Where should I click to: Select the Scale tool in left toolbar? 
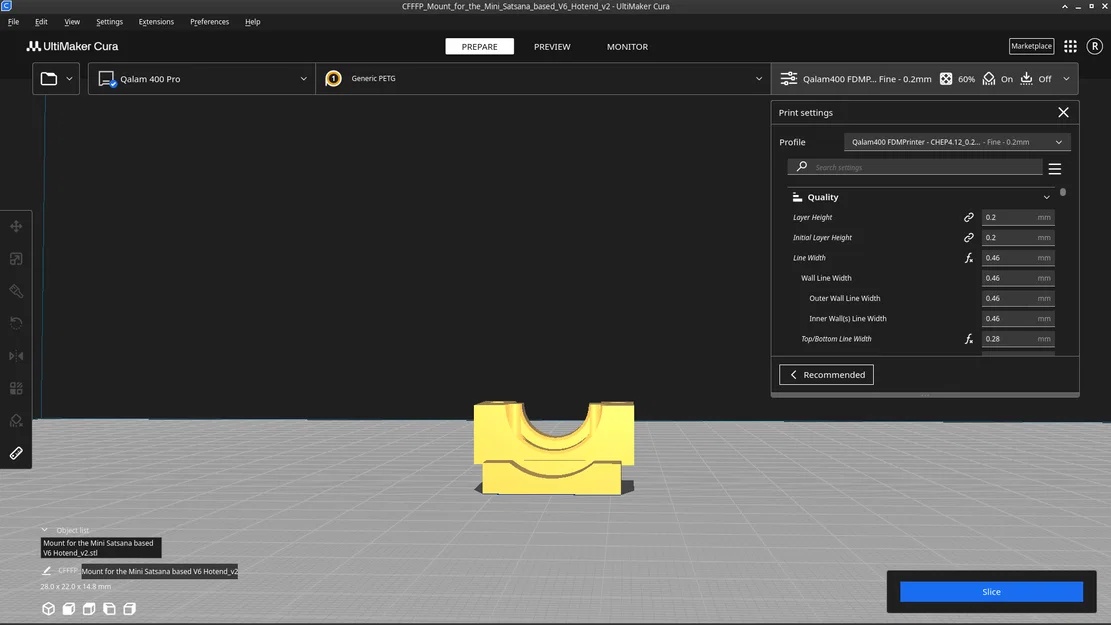click(16, 259)
